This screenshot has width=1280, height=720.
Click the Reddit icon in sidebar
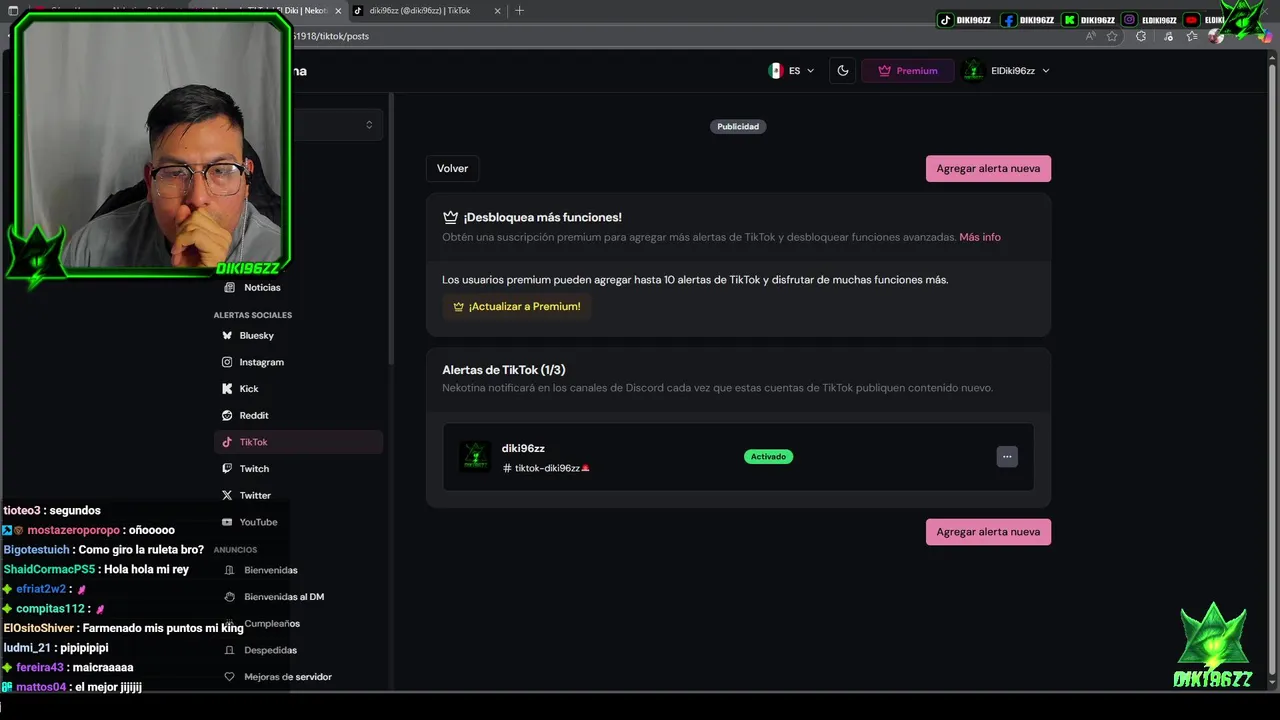coord(227,415)
